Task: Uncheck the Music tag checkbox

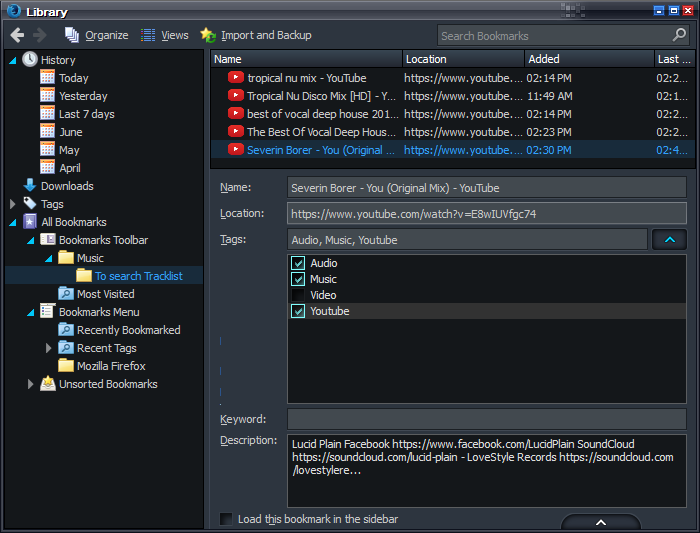Action: click(298, 279)
